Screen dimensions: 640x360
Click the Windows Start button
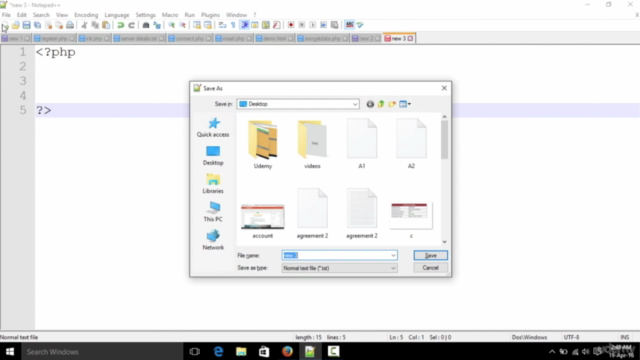pyautogui.click(x=10, y=351)
